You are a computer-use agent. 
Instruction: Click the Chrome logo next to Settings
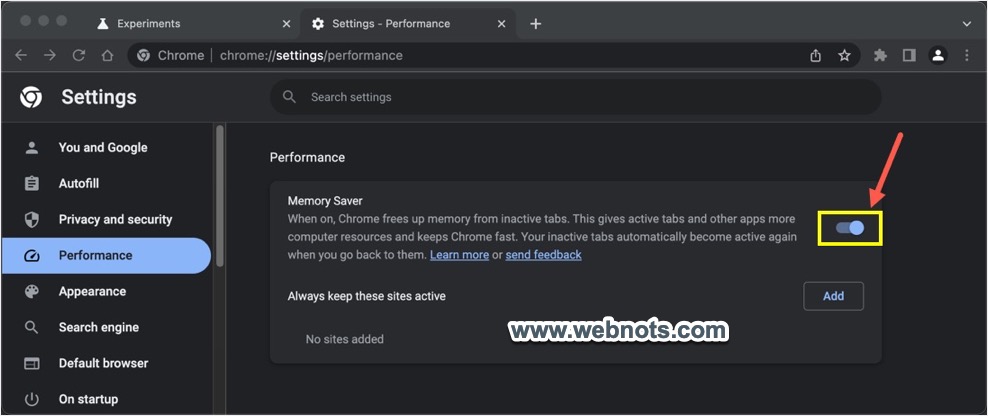pos(31,97)
